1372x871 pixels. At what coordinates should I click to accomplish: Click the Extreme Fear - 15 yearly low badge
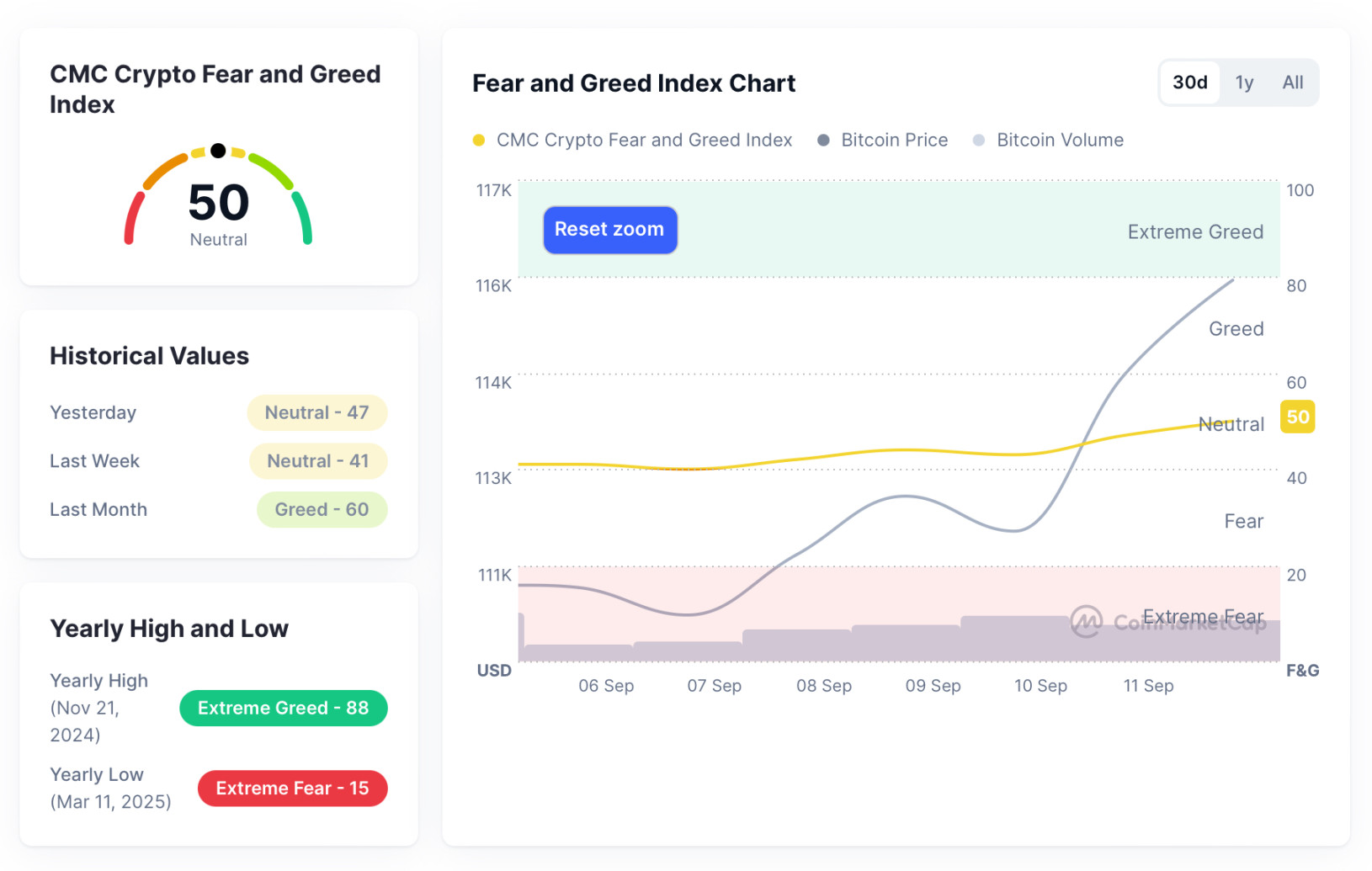tap(292, 789)
